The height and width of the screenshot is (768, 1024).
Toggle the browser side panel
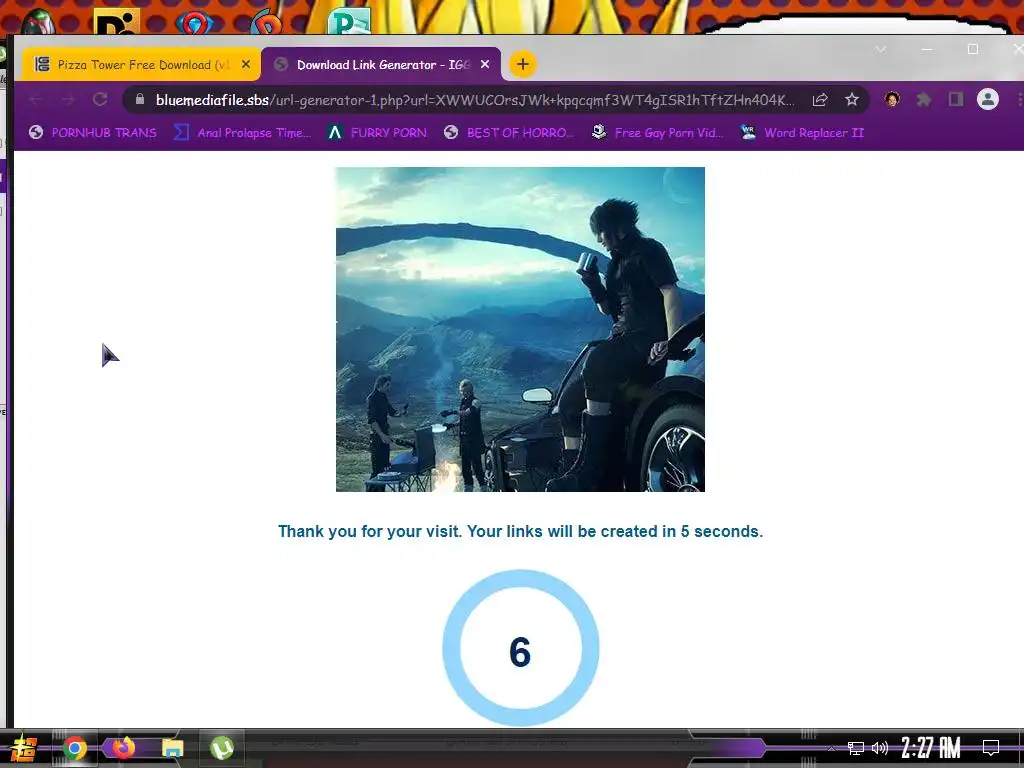956,100
